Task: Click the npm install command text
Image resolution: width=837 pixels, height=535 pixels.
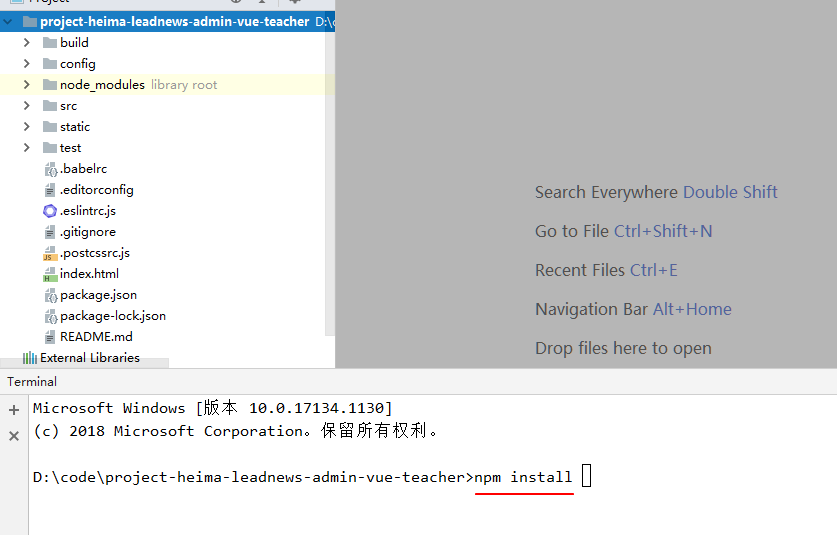Action: (x=523, y=477)
